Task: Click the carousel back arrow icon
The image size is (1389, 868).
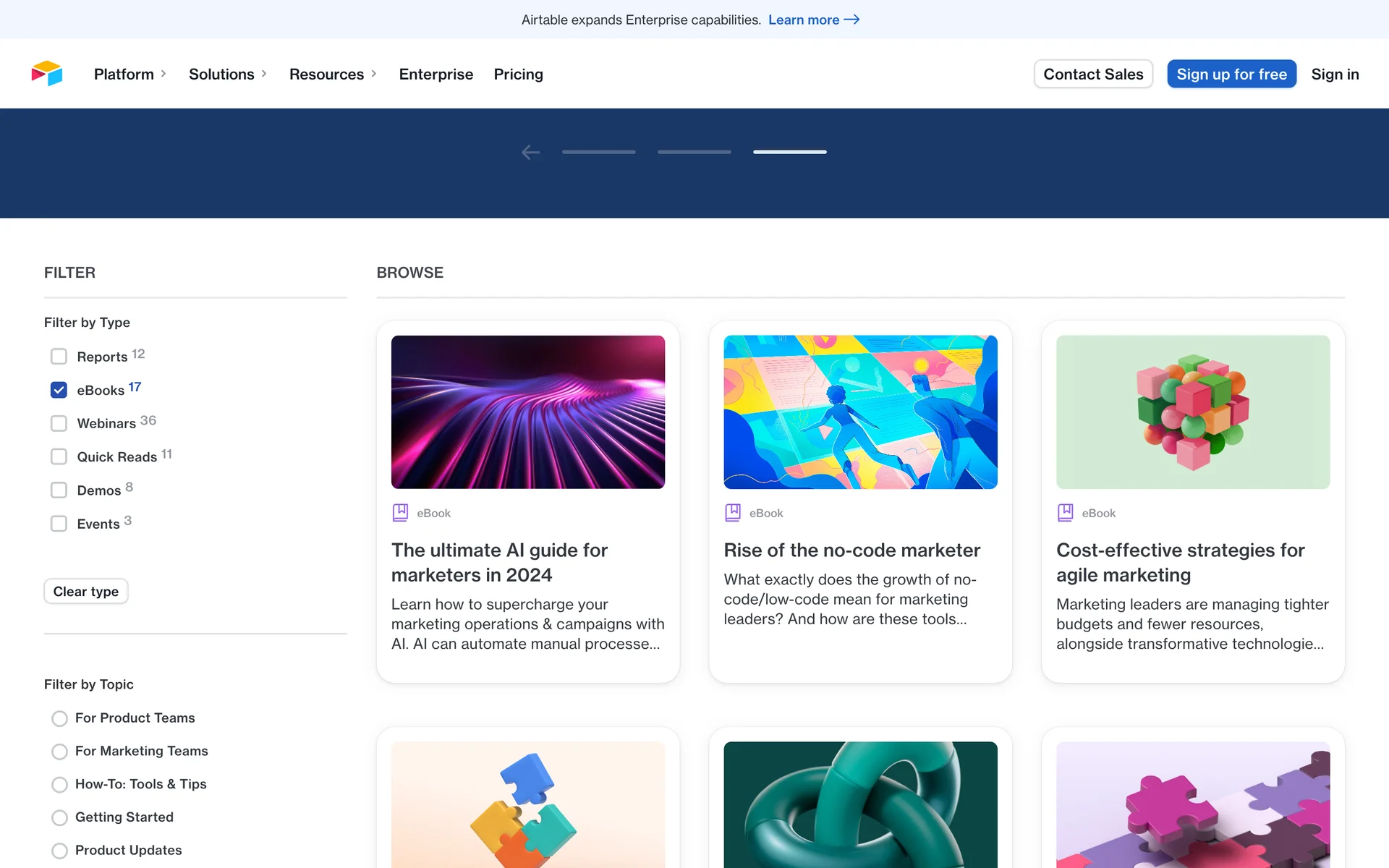Action: pos(530,152)
